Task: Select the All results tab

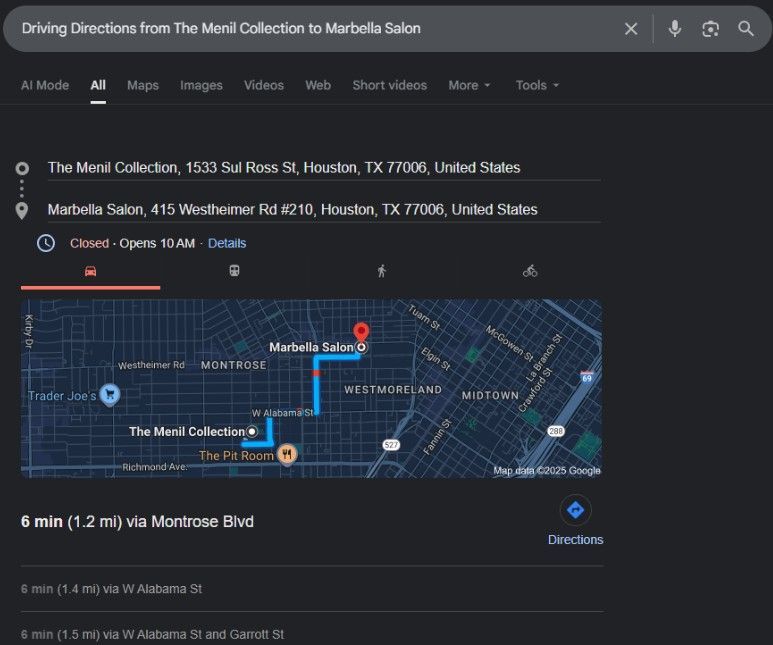Action: click(98, 85)
